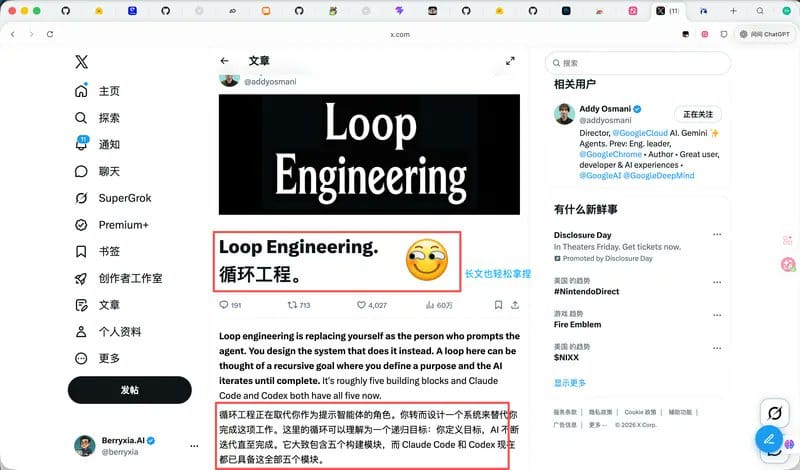The image size is (800, 470).
Task: Bookmark the article
Action: (x=498, y=305)
